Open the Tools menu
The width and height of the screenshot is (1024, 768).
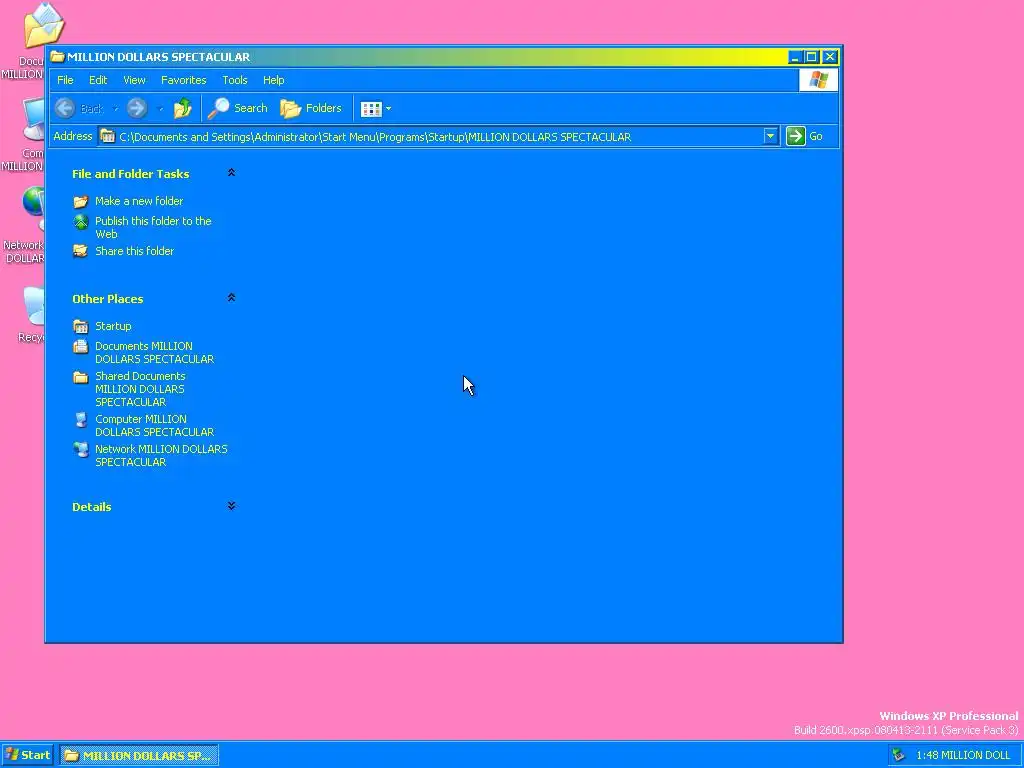pyautogui.click(x=234, y=80)
